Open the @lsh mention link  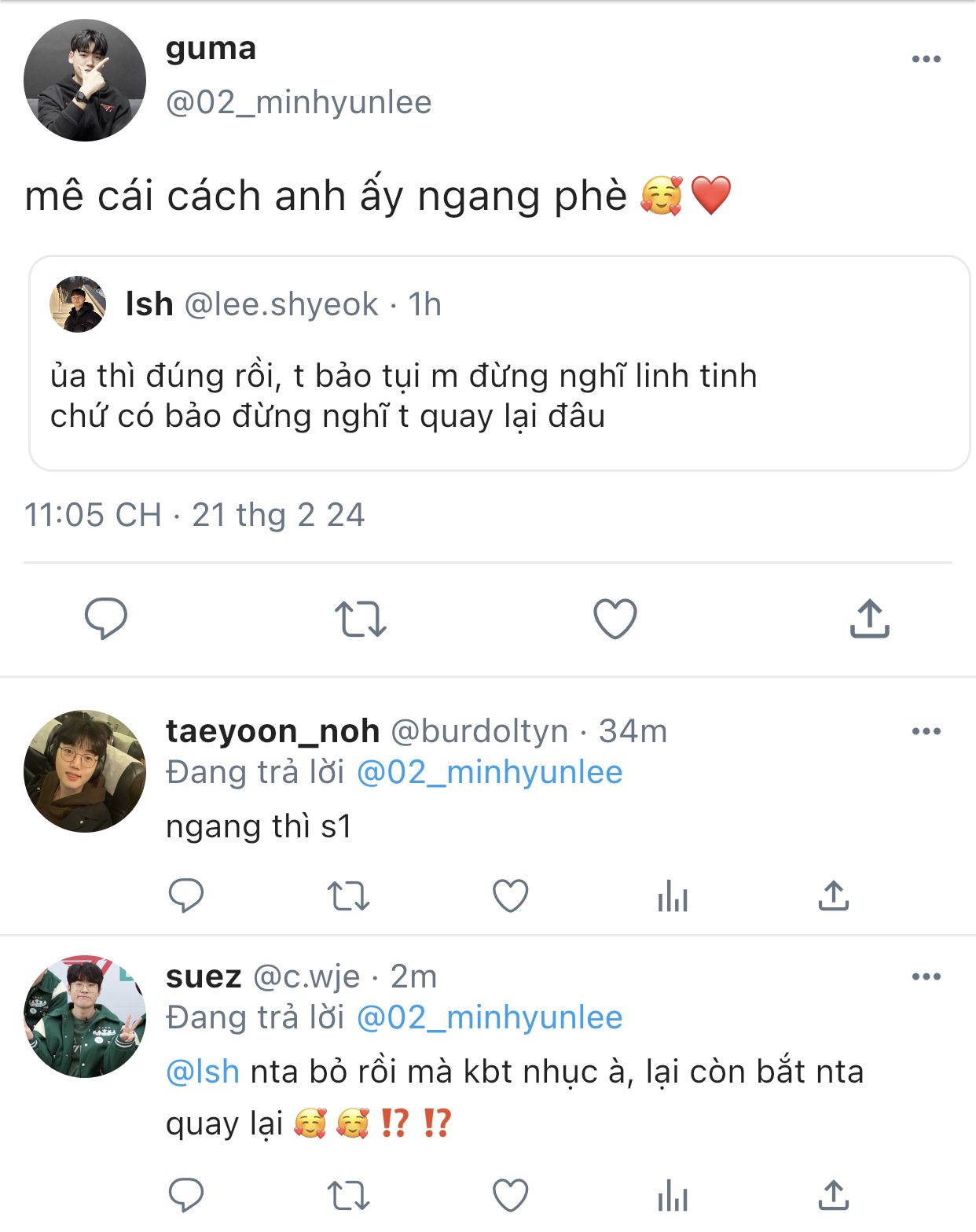point(203,1072)
